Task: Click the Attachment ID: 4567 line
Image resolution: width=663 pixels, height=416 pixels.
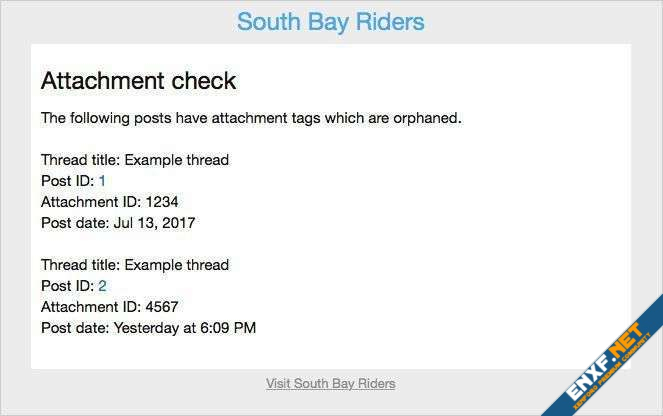Action: (x=109, y=307)
